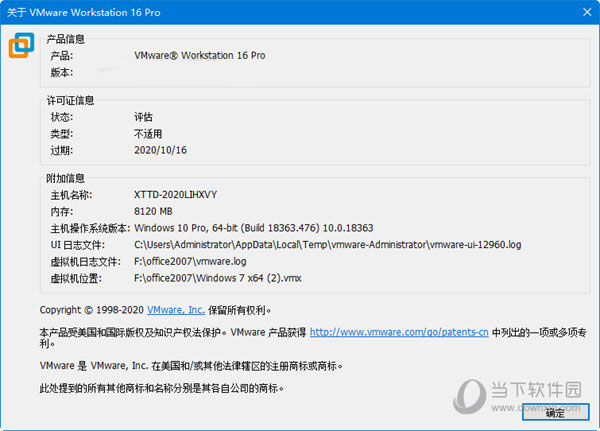The height and width of the screenshot is (431, 600).
Task: Select license status value 评估
Action: coord(143,117)
